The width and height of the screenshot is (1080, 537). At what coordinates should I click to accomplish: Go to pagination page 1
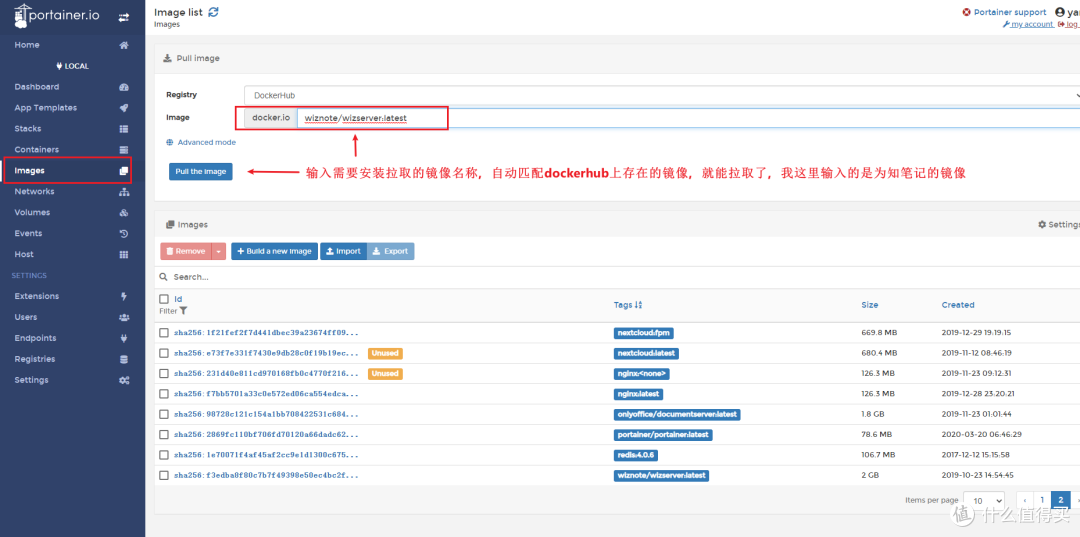click(1042, 500)
